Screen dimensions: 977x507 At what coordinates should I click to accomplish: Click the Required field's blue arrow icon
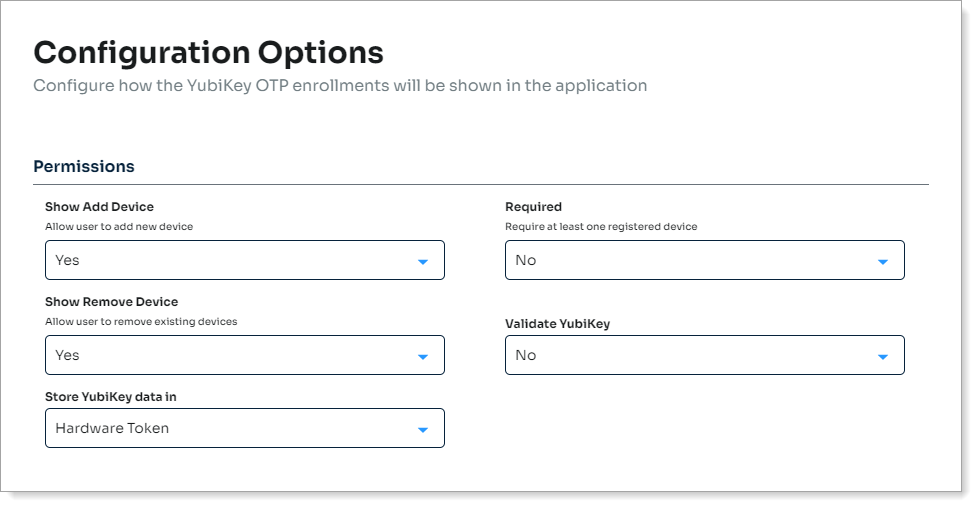point(883,262)
